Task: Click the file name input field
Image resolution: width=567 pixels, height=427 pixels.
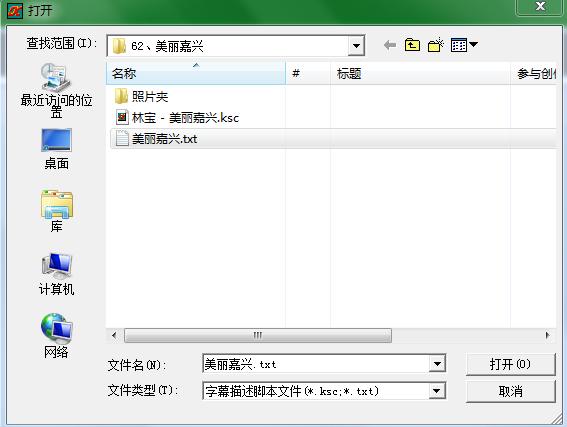Action: [x=316, y=364]
